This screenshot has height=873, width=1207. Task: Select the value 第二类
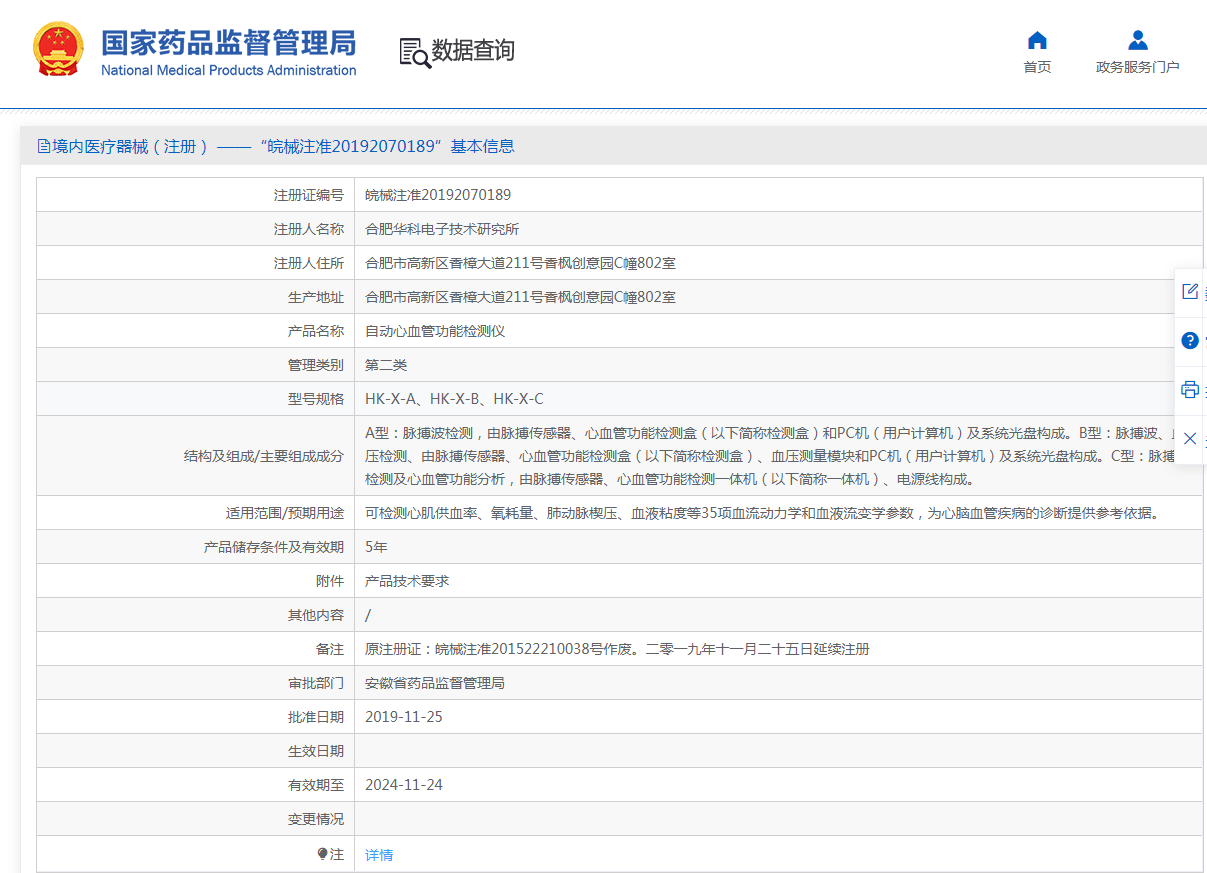coord(386,365)
